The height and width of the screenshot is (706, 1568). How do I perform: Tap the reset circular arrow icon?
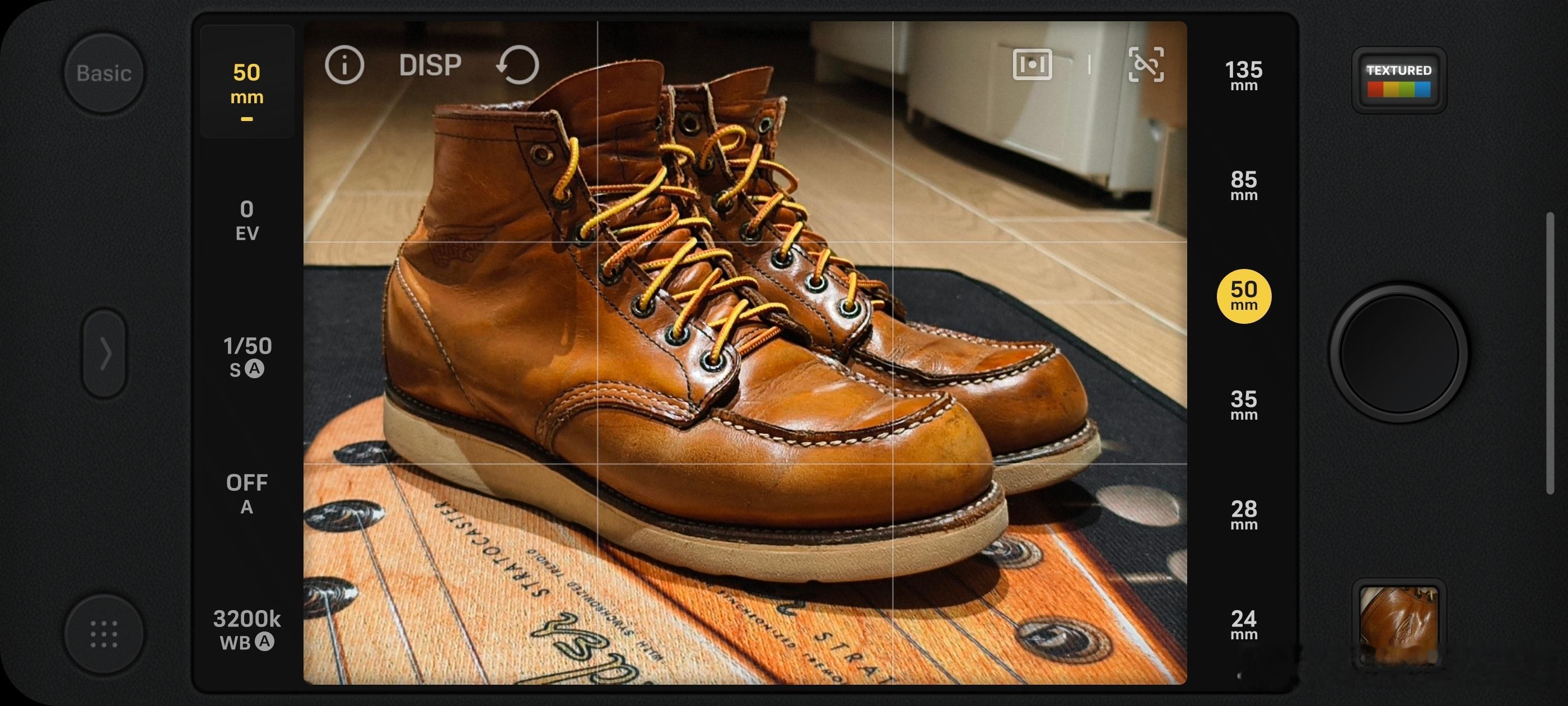click(518, 64)
